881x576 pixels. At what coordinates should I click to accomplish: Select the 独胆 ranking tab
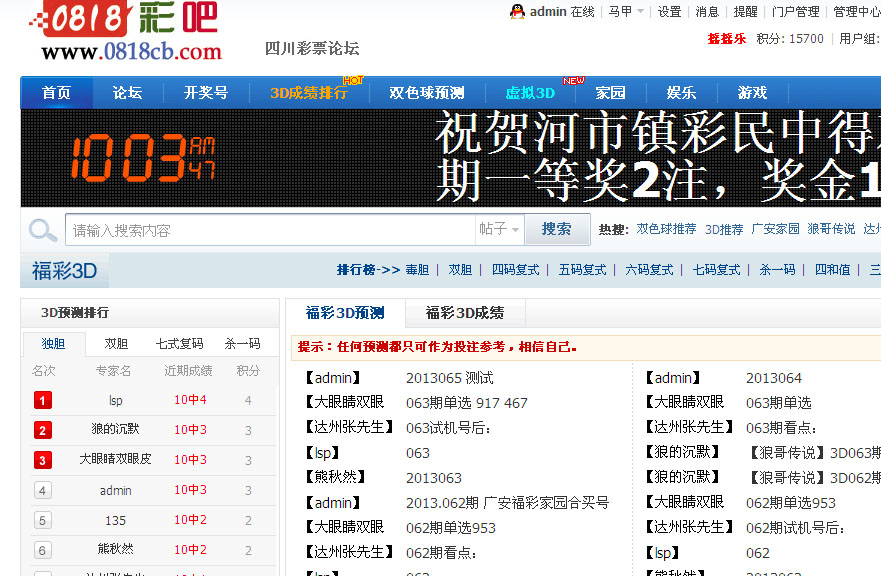pos(54,343)
